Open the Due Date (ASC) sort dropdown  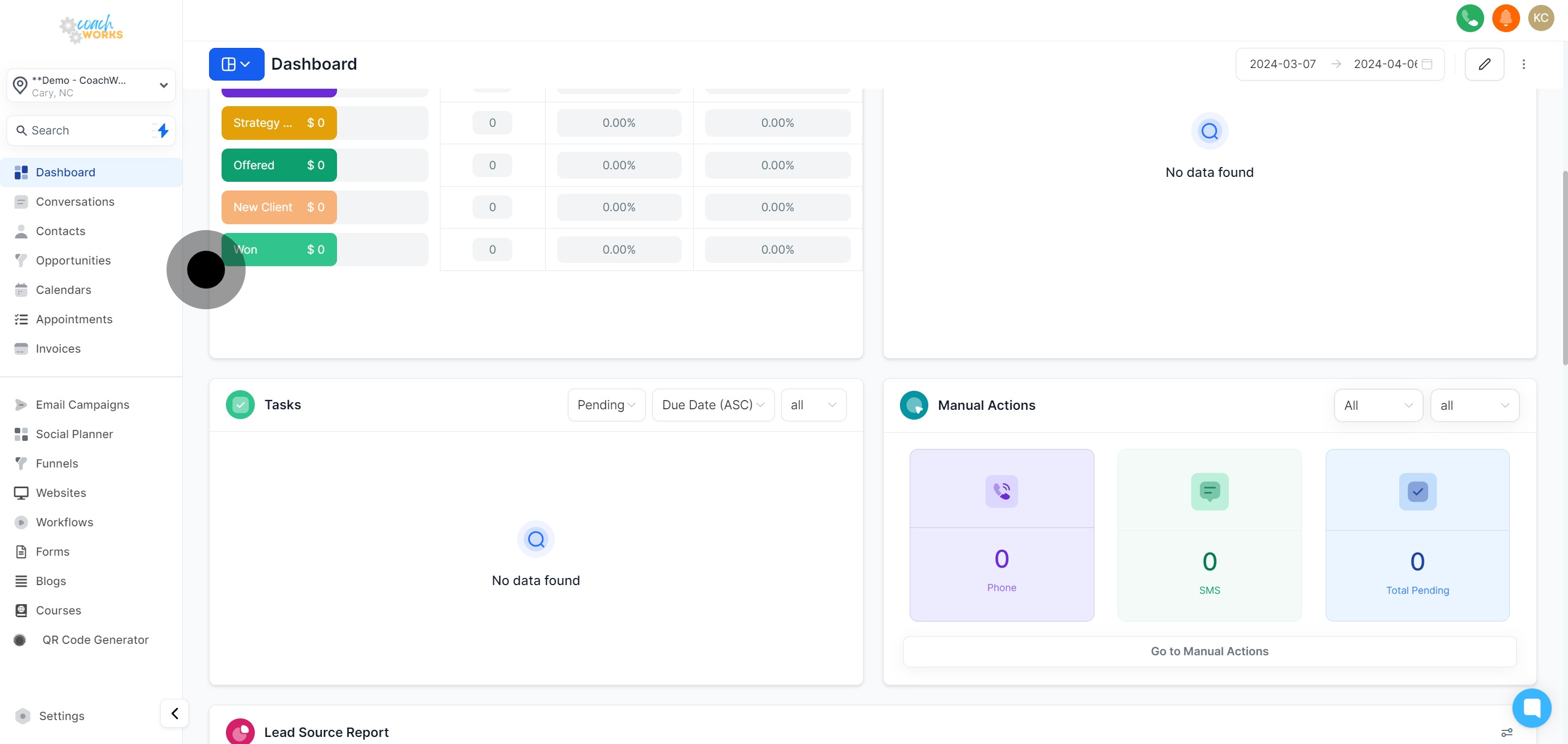pyautogui.click(x=712, y=404)
